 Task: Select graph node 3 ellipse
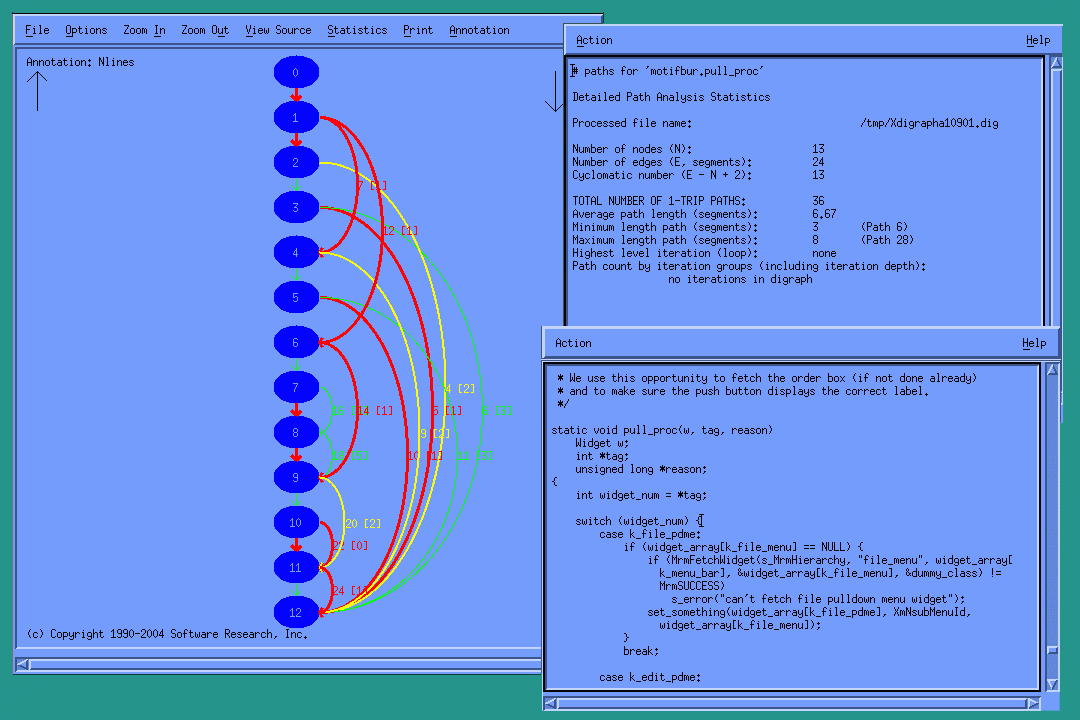[x=296, y=207]
